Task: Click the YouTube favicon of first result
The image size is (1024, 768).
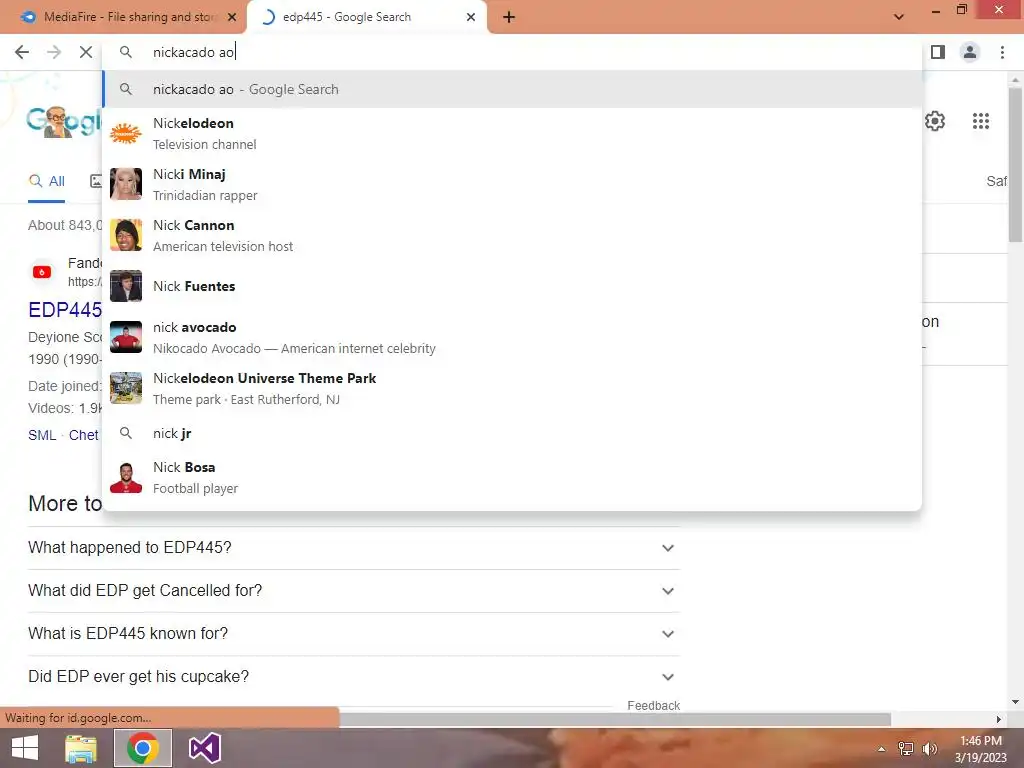Action: pyautogui.click(x=42, y=272)
